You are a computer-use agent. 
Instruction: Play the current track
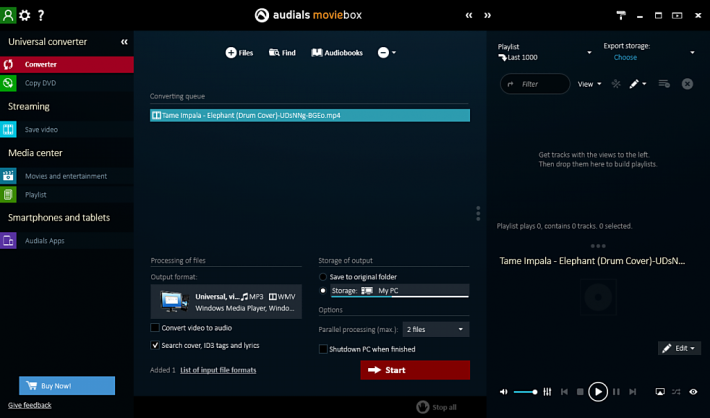click(x=598, y=392)
